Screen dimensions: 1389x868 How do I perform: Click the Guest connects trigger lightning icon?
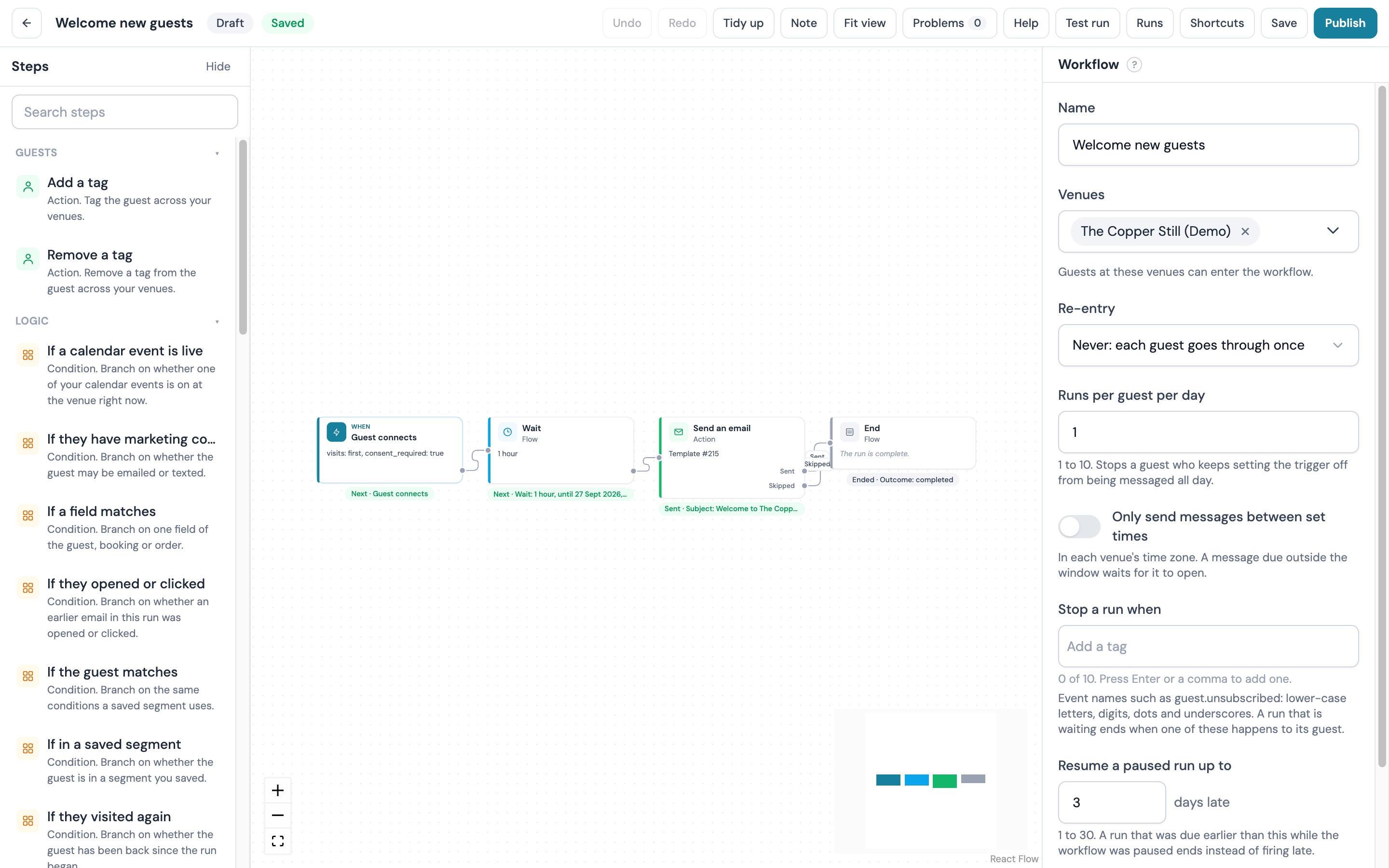point(336,432)
